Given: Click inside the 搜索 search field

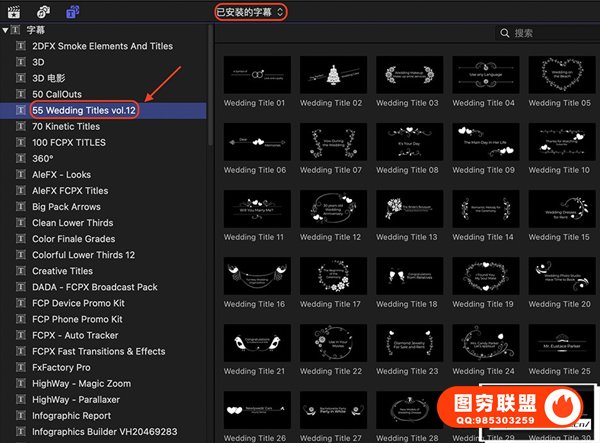Looking at the screenshot, I should click(x=550, y=33).
